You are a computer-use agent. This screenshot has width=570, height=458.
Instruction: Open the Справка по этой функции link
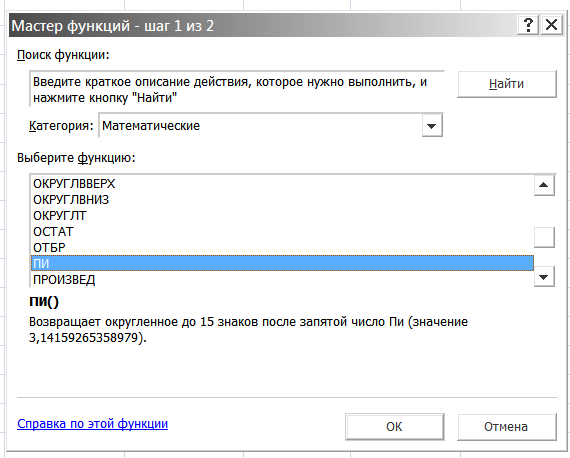[92, 424]
